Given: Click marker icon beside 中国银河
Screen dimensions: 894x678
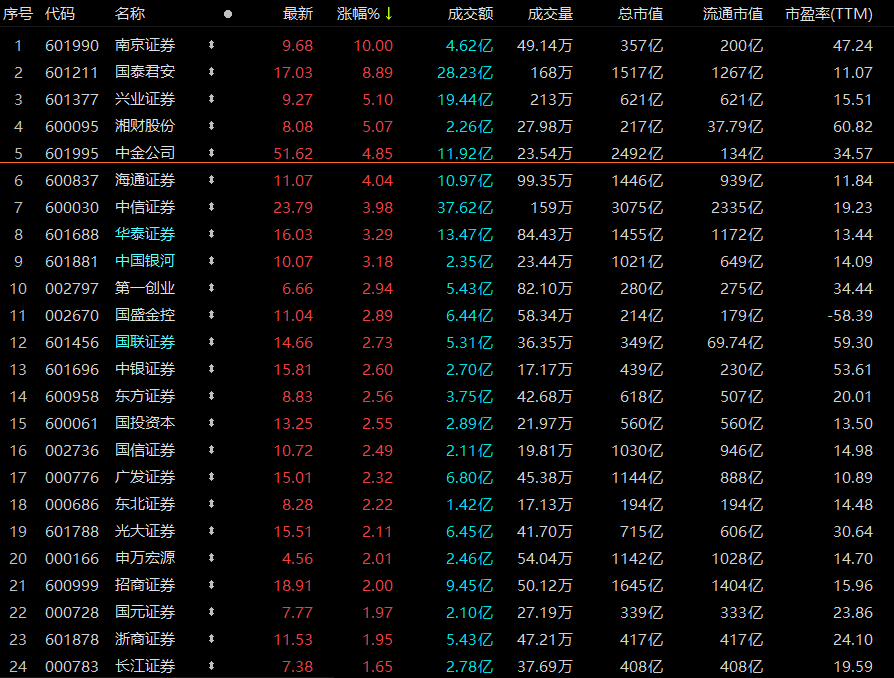Looking at the screenshot, I should click(212, 261).
